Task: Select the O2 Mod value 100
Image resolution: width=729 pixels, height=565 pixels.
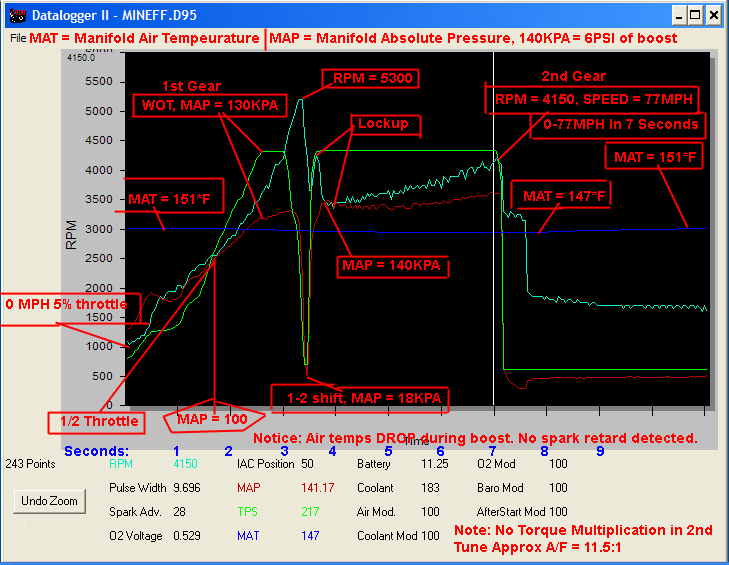Action: [x=558, y=464]
